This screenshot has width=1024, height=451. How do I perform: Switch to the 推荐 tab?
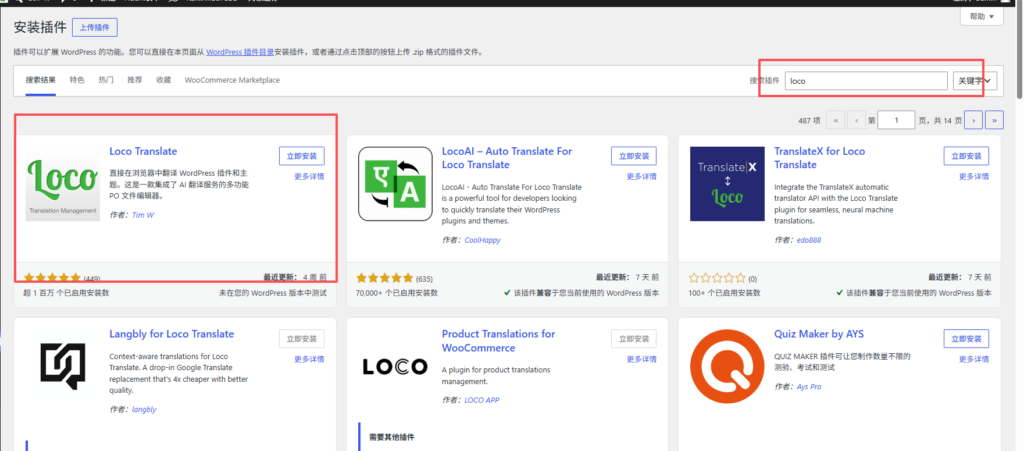135,80
